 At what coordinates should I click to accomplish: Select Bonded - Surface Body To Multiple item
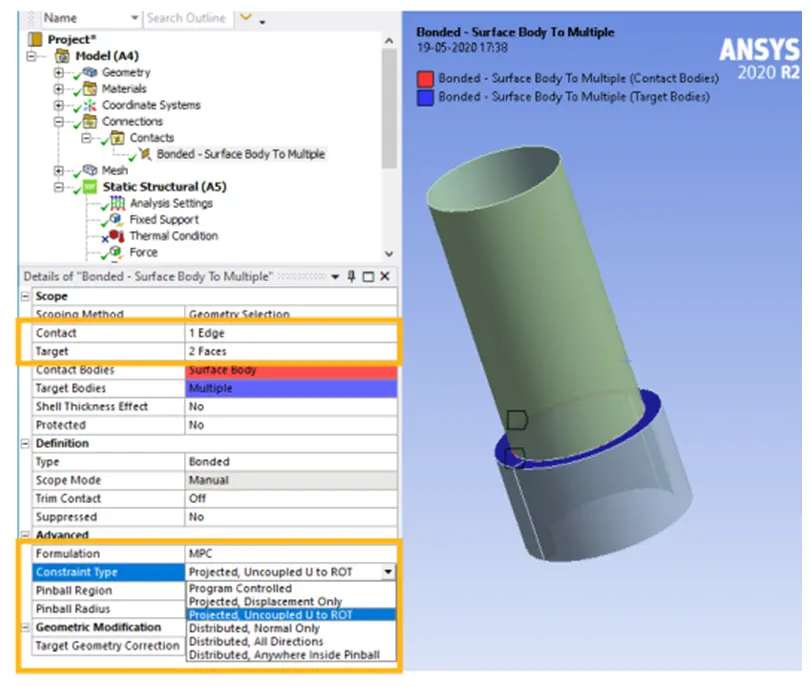point(241,154)
